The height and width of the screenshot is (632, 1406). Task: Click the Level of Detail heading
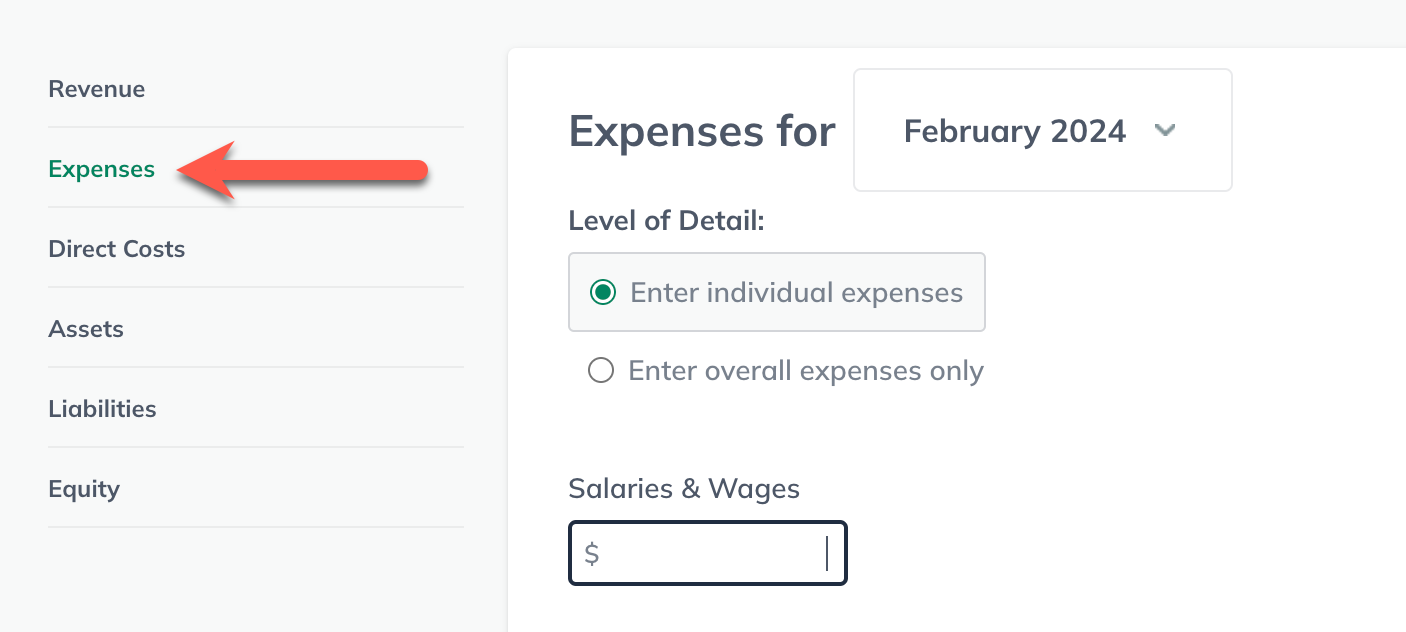(x=666, y=220)
